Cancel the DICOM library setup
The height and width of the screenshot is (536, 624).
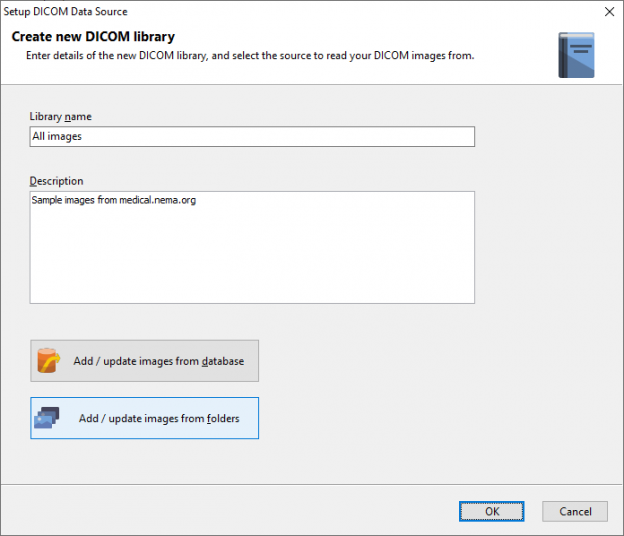575,511
